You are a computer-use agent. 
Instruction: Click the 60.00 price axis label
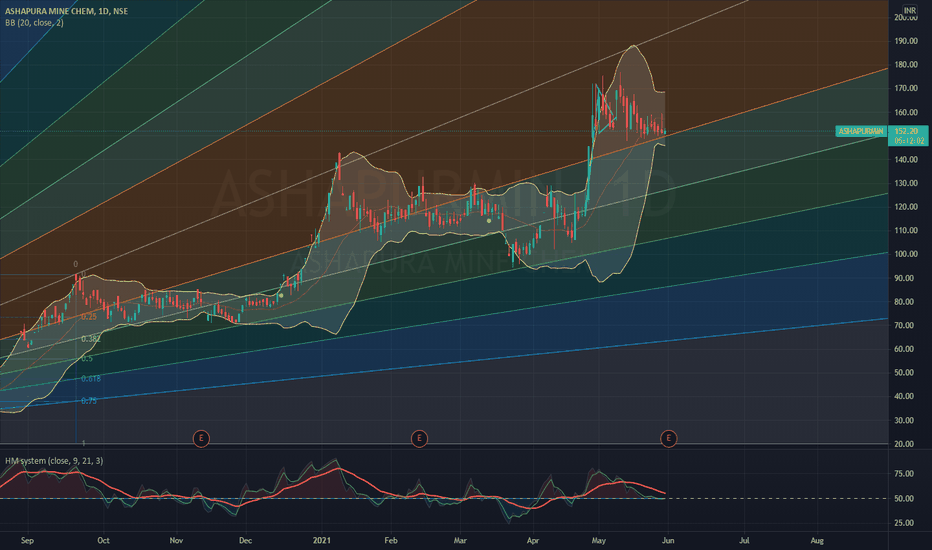(906, 349)
